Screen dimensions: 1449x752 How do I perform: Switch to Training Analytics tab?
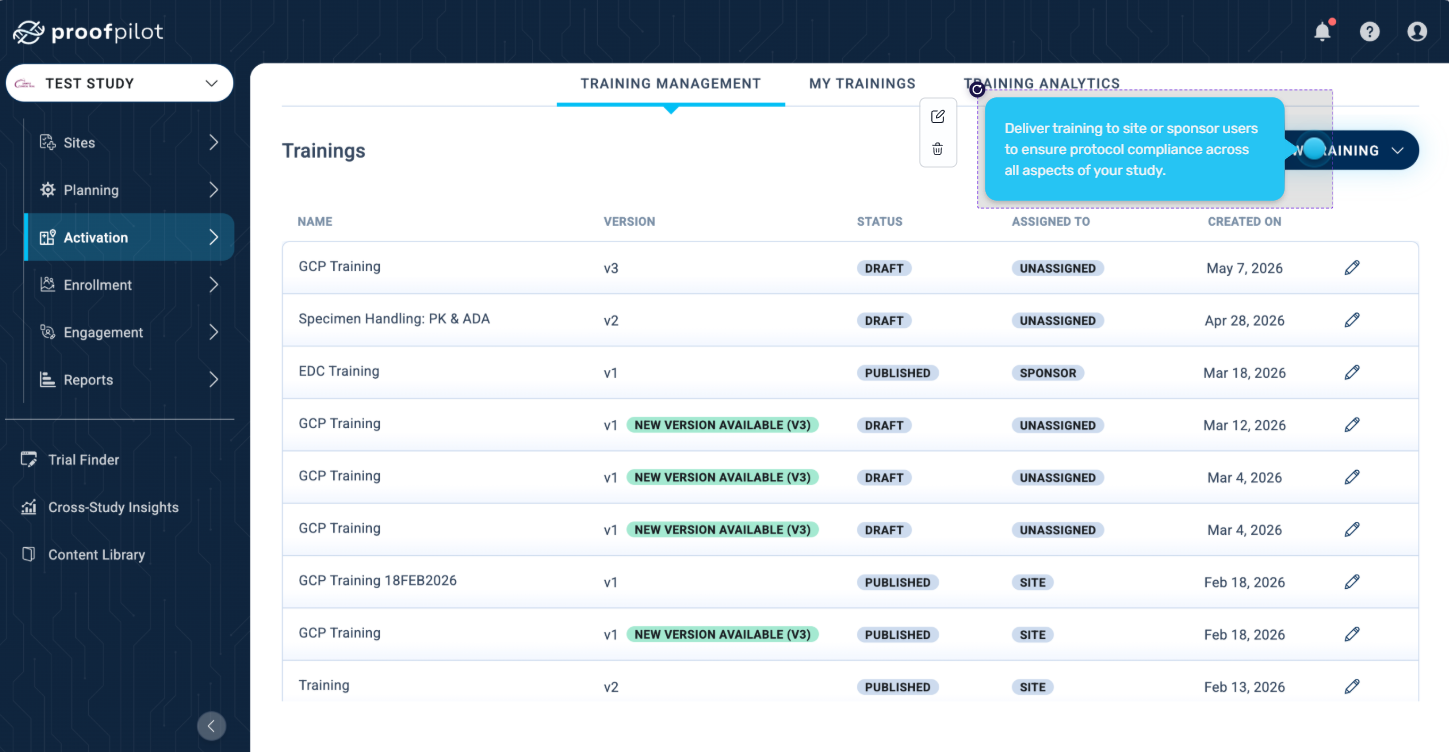1042,84
